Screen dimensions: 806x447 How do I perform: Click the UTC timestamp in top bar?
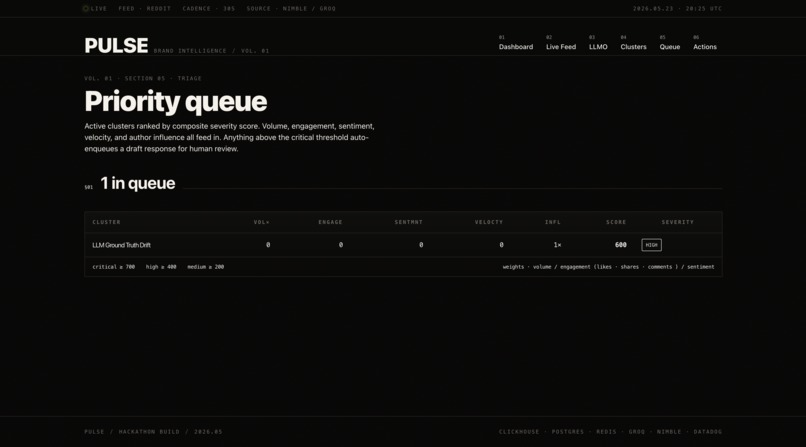[x=677, y=9]
